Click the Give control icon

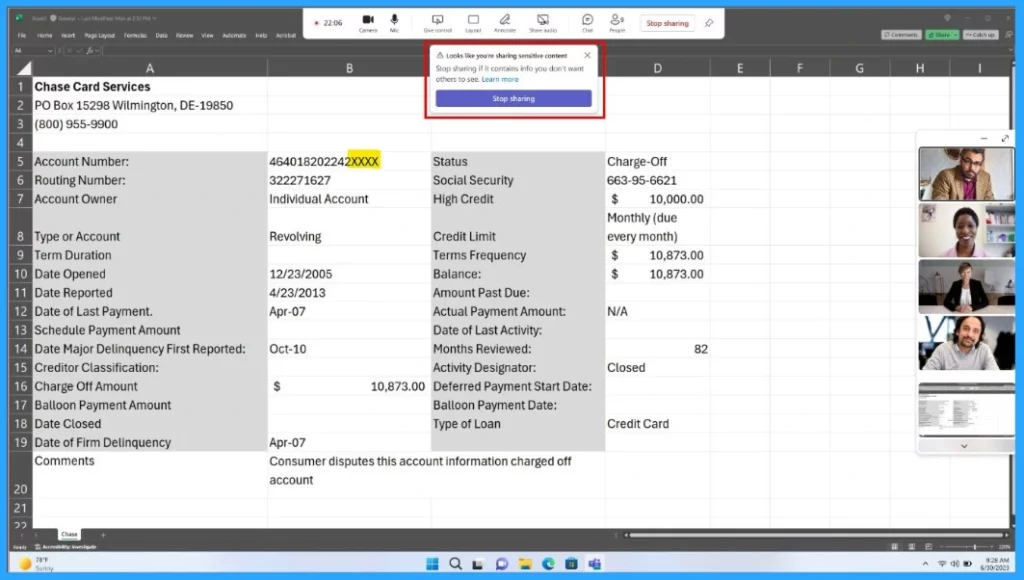coord(438,24)
